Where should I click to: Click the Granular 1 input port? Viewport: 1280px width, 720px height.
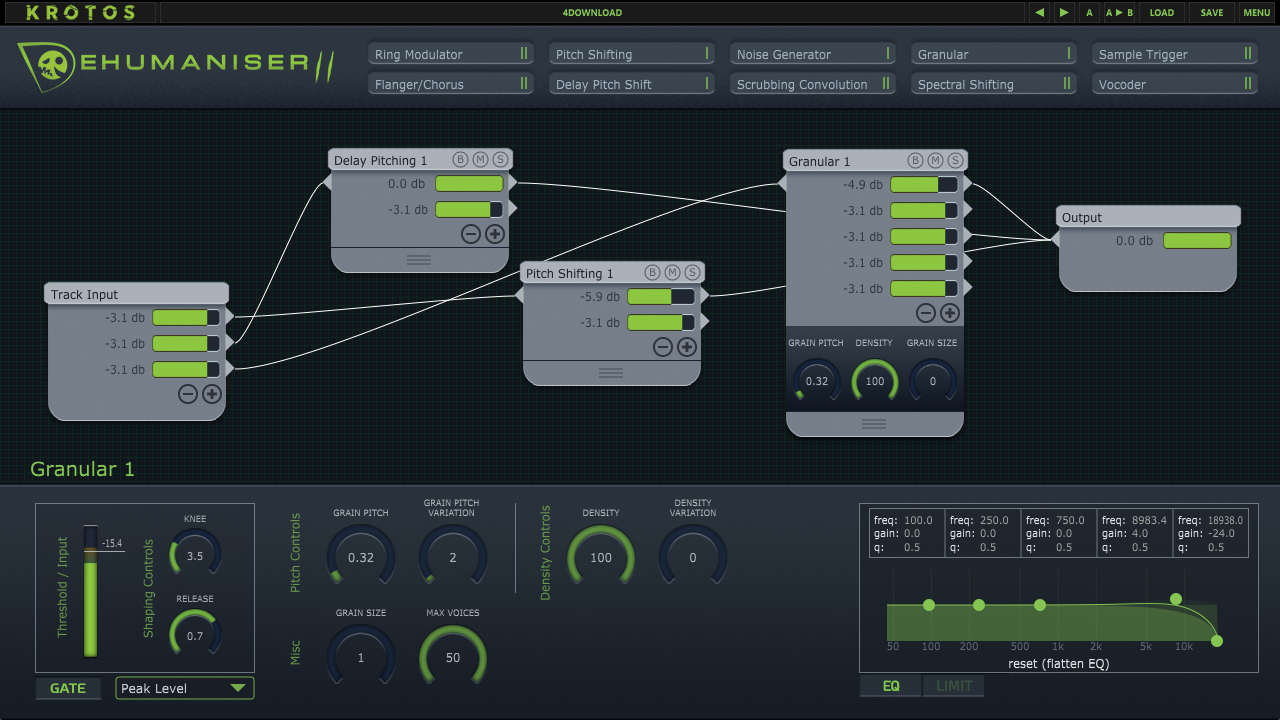coord(781,183)
